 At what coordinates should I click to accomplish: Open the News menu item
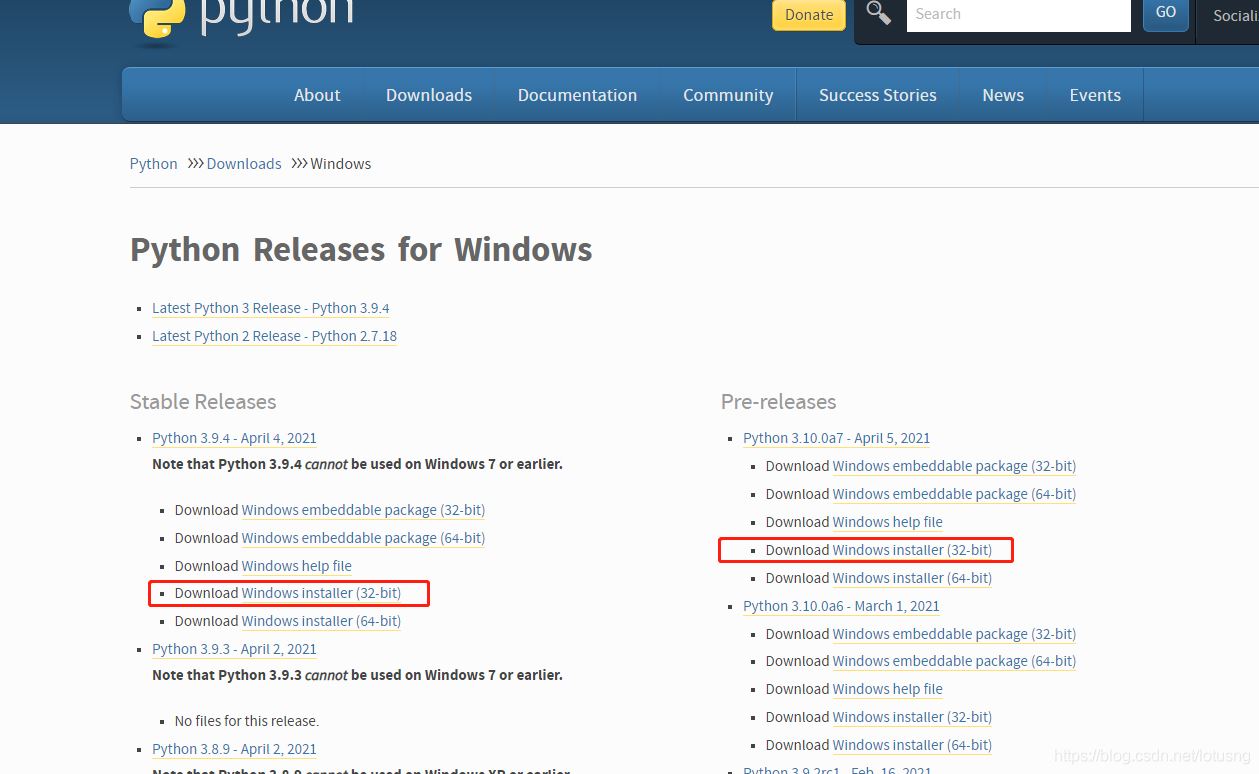click(1003, 95)
